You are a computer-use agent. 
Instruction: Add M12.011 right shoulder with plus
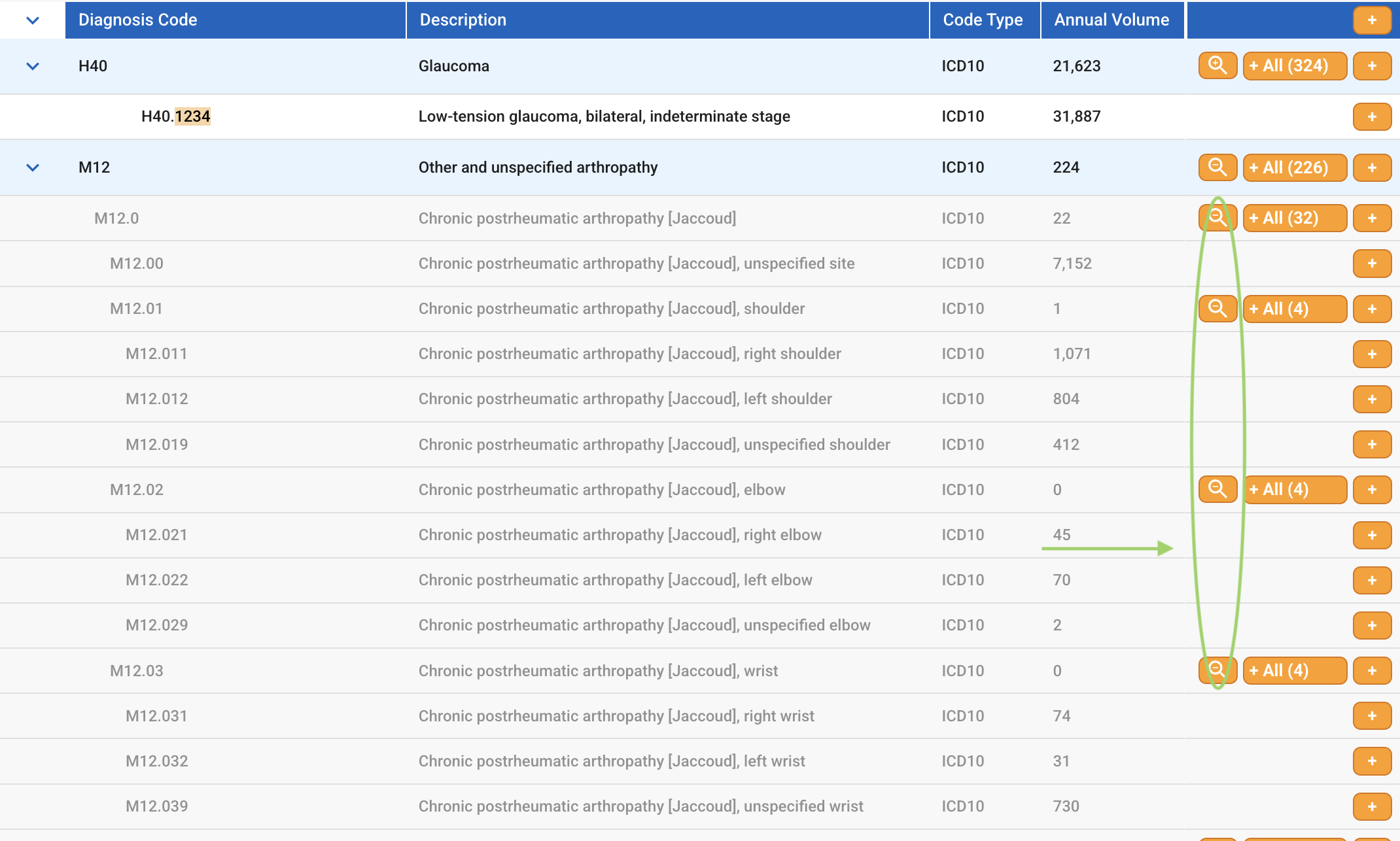pyautogui.click(x=1372, y=354)
